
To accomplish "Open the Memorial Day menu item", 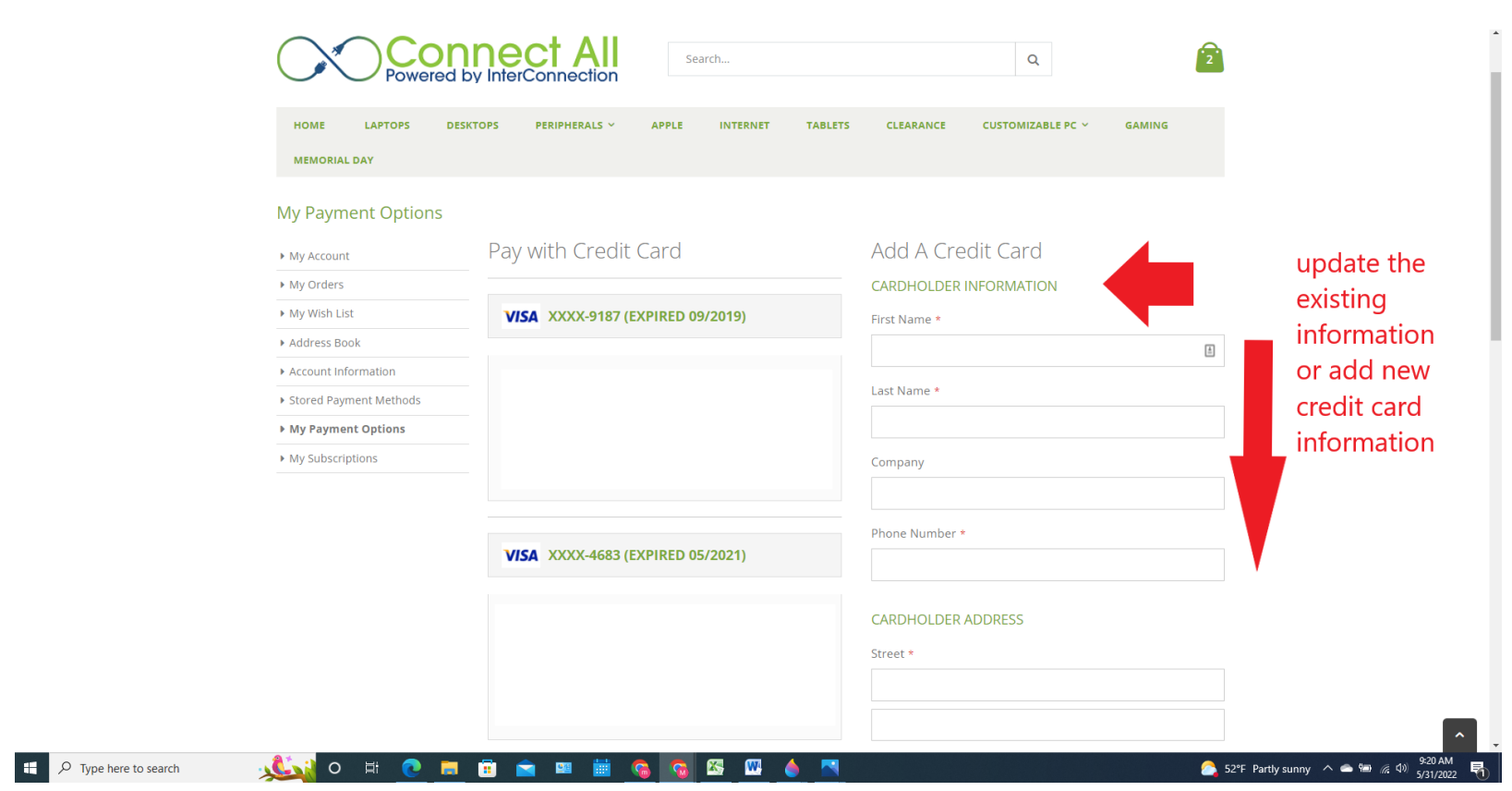I will [333, 161].
